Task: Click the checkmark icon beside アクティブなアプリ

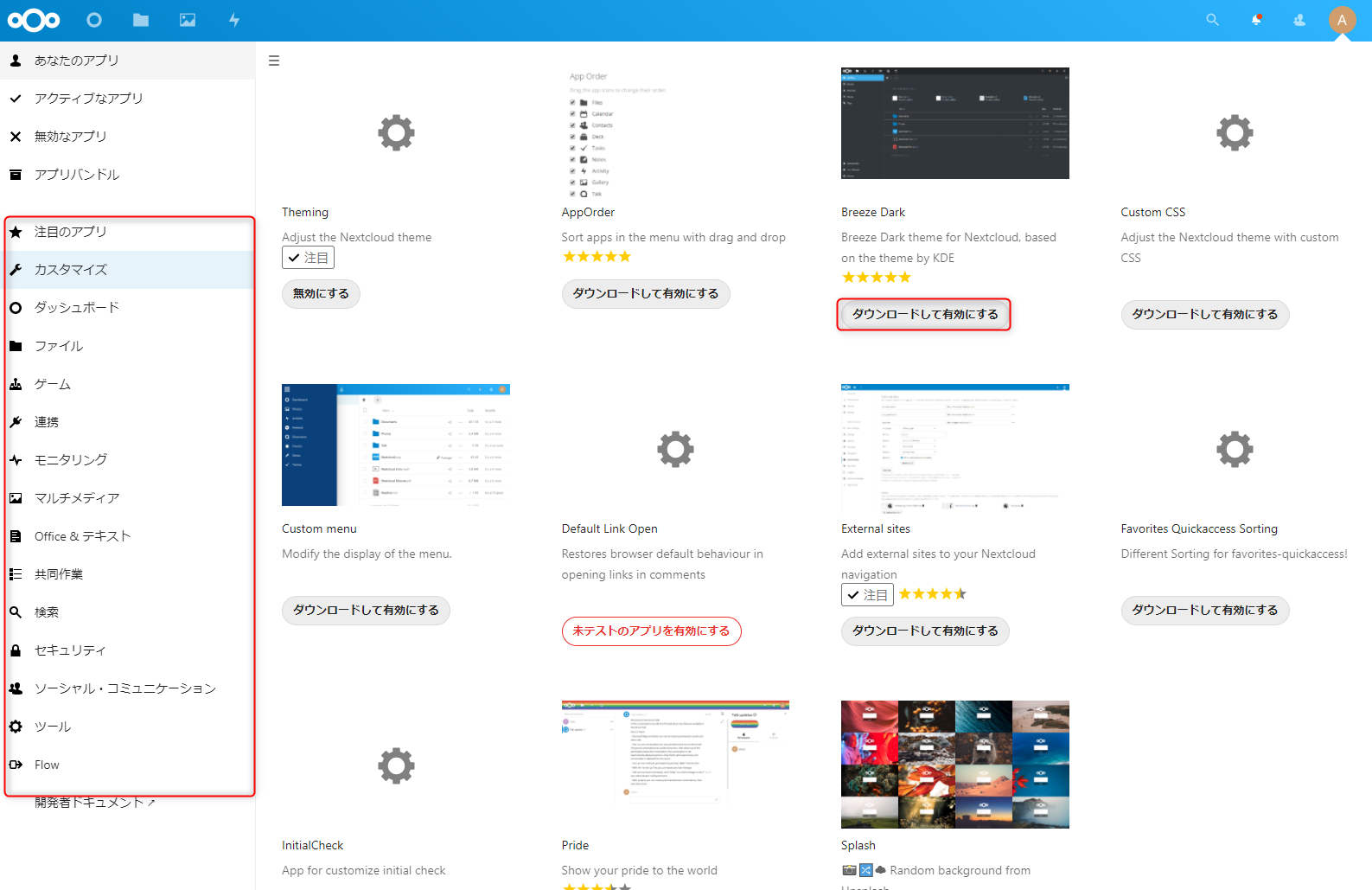Action: click(x=16, y=99)
